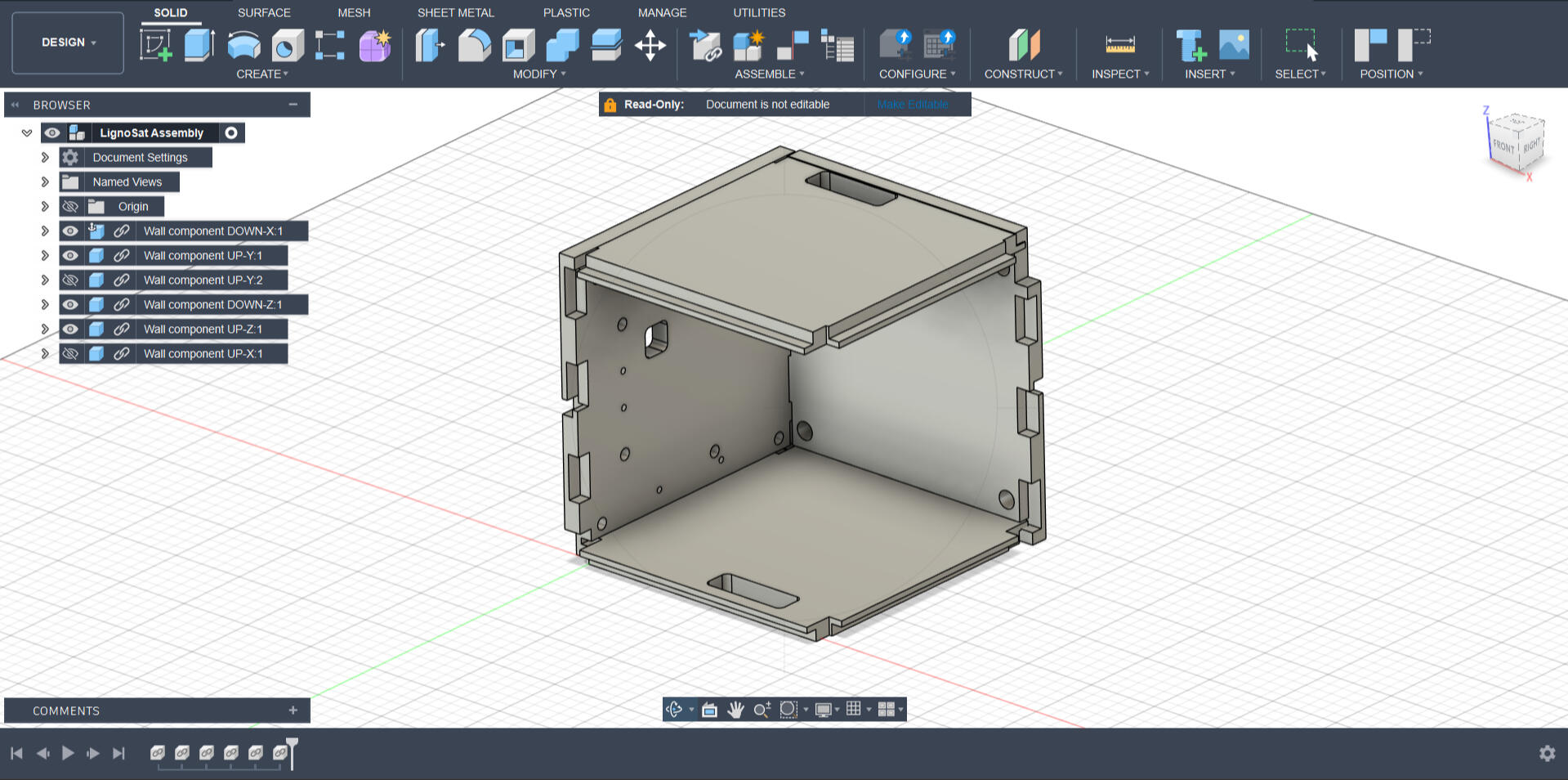
Task: Activate the Pan tool in navigation bar
Action: (x=735, y=710)
